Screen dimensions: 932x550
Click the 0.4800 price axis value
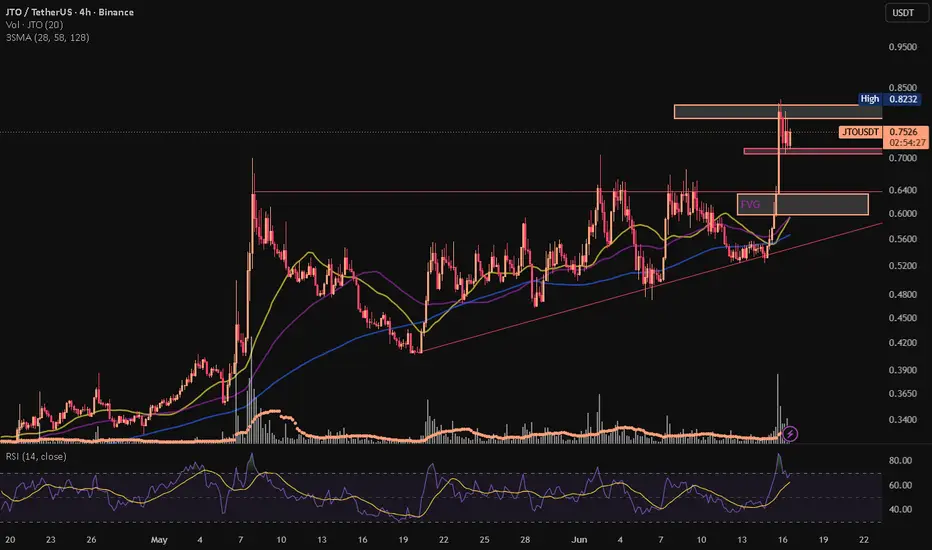[902, 294]
